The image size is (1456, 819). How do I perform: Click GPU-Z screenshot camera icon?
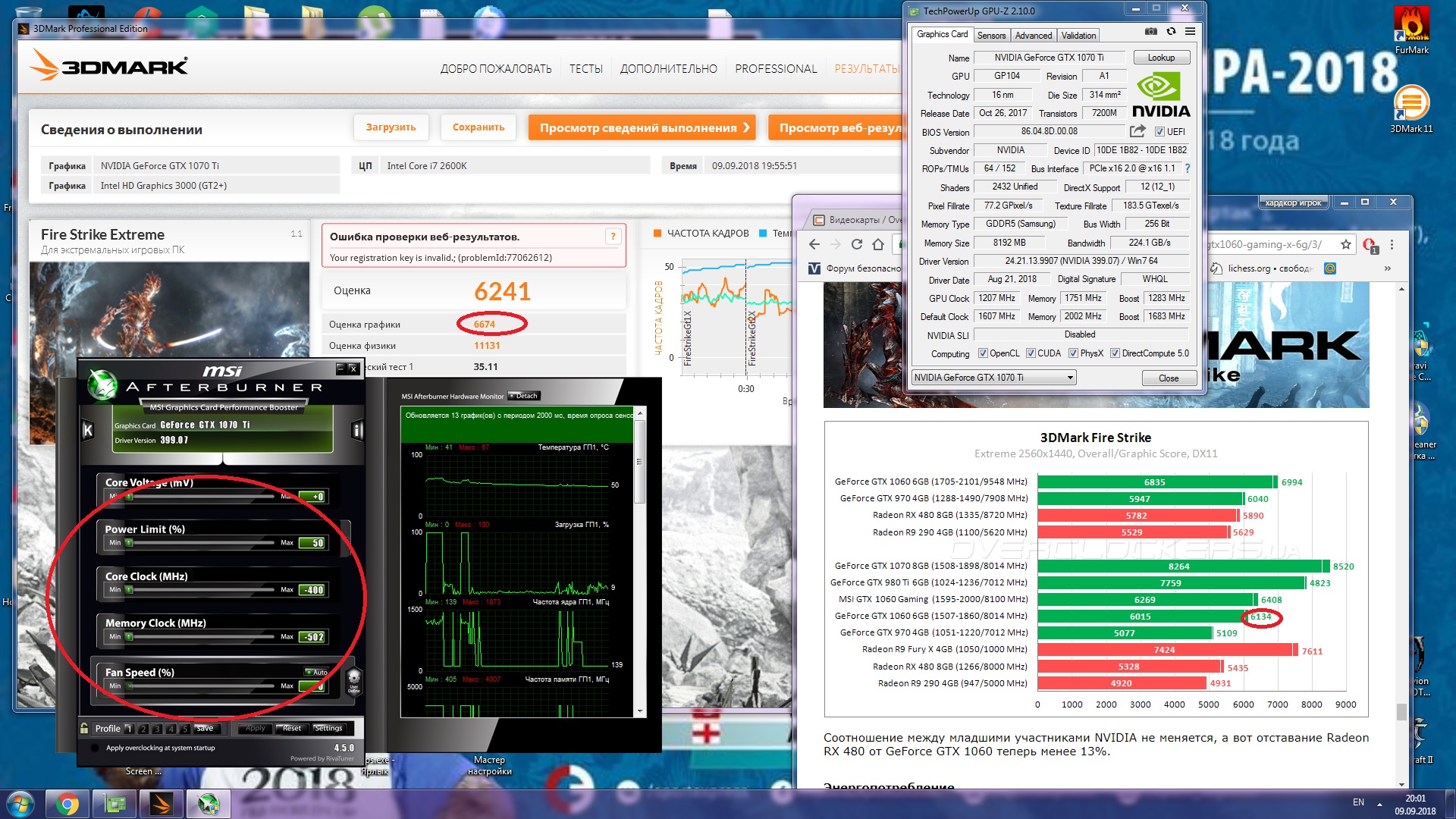[x=1150, y=31]
